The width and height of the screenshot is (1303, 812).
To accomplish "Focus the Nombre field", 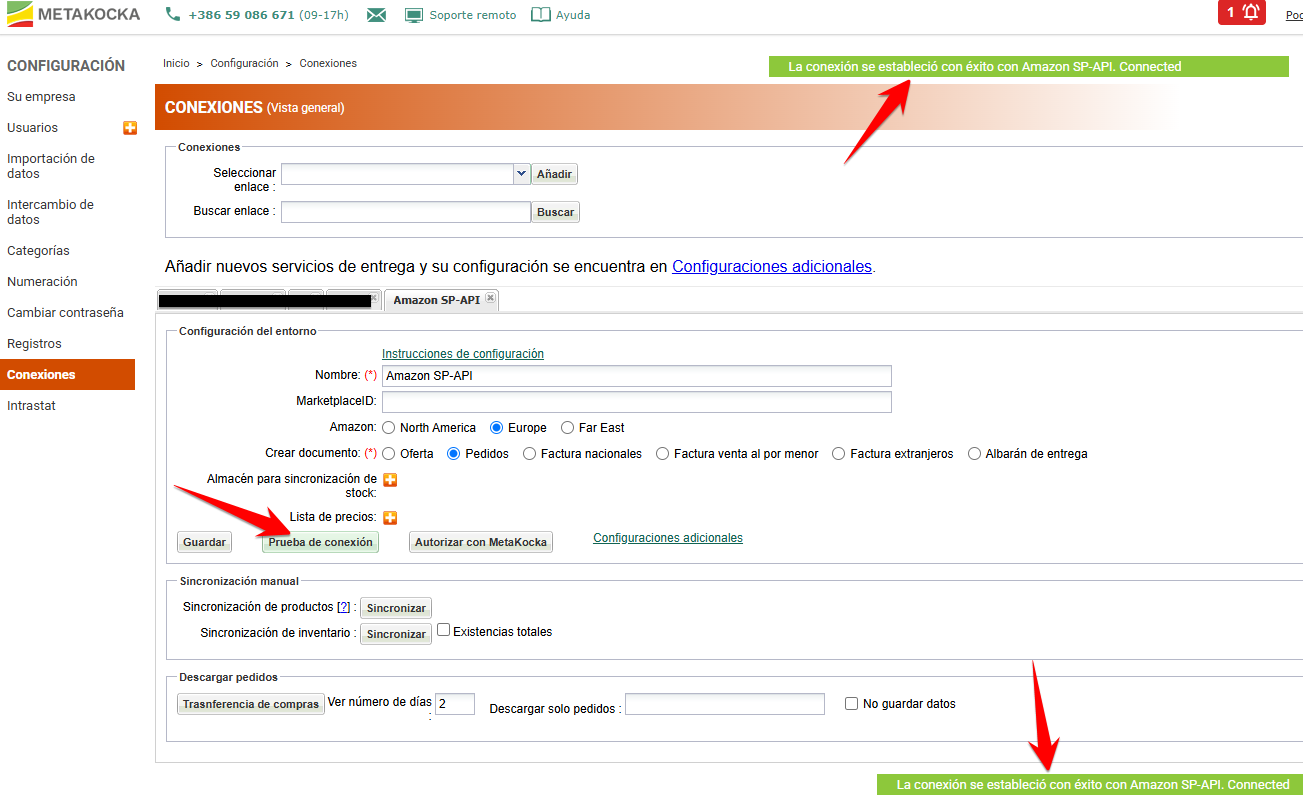I will point(637,376).
